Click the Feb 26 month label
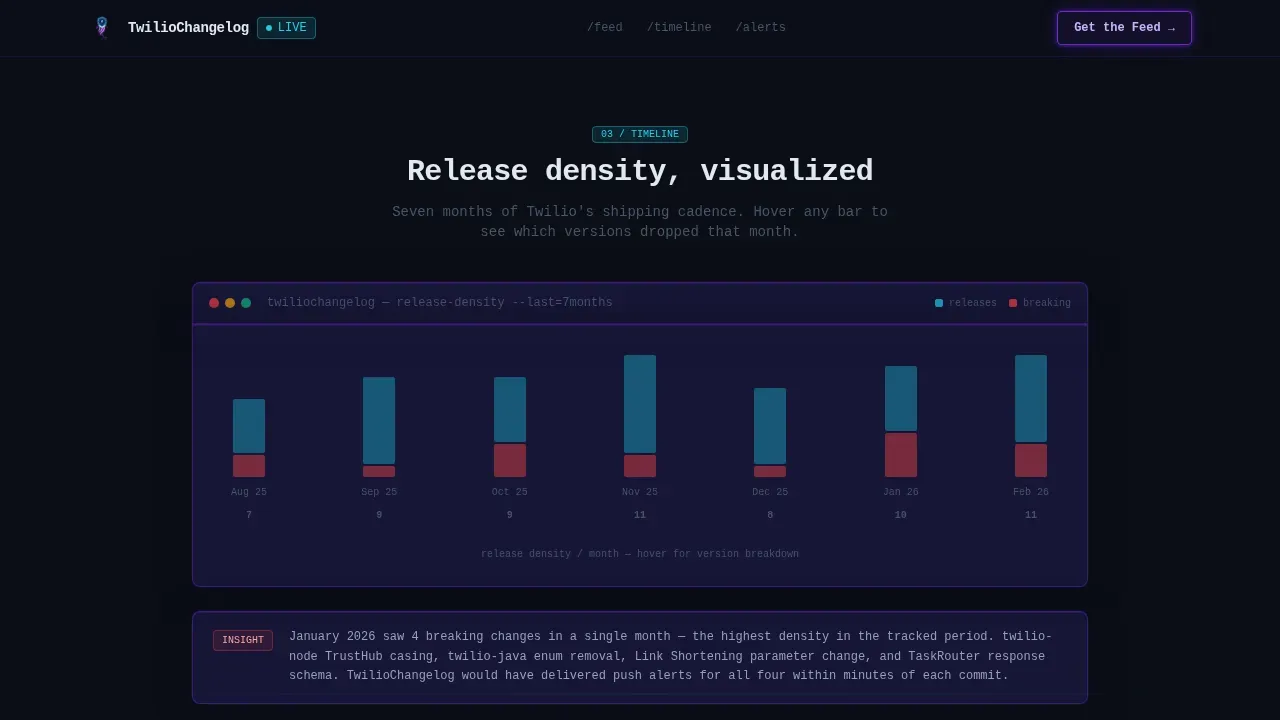The width and height of the screenshot is (1280, 720). [1031, 492]
